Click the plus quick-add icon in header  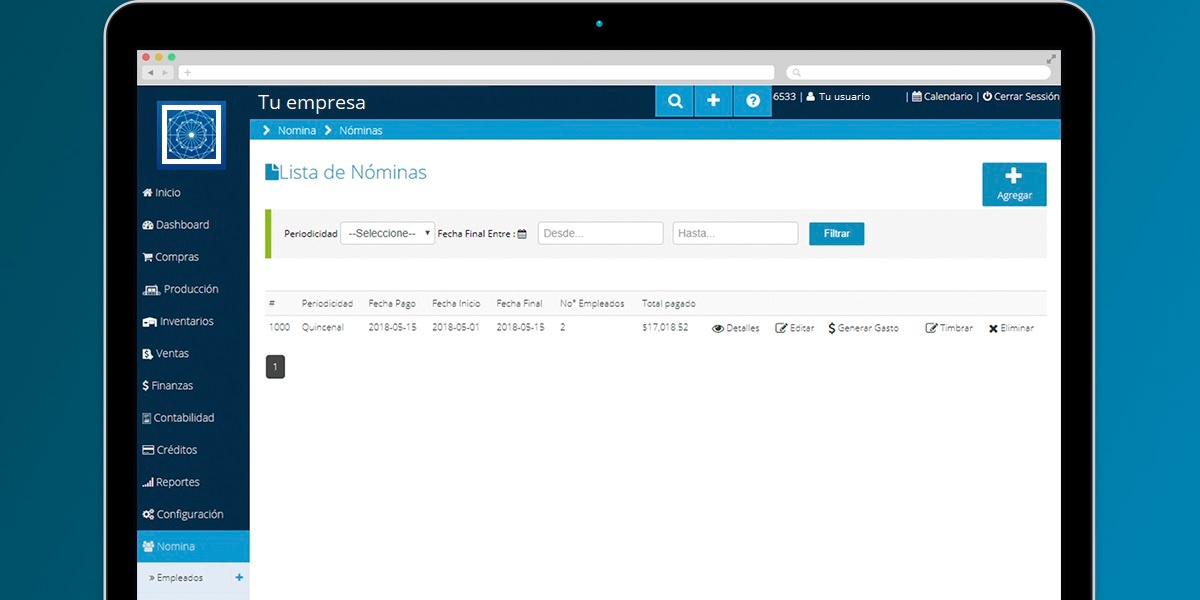click(x=713, y=101)
